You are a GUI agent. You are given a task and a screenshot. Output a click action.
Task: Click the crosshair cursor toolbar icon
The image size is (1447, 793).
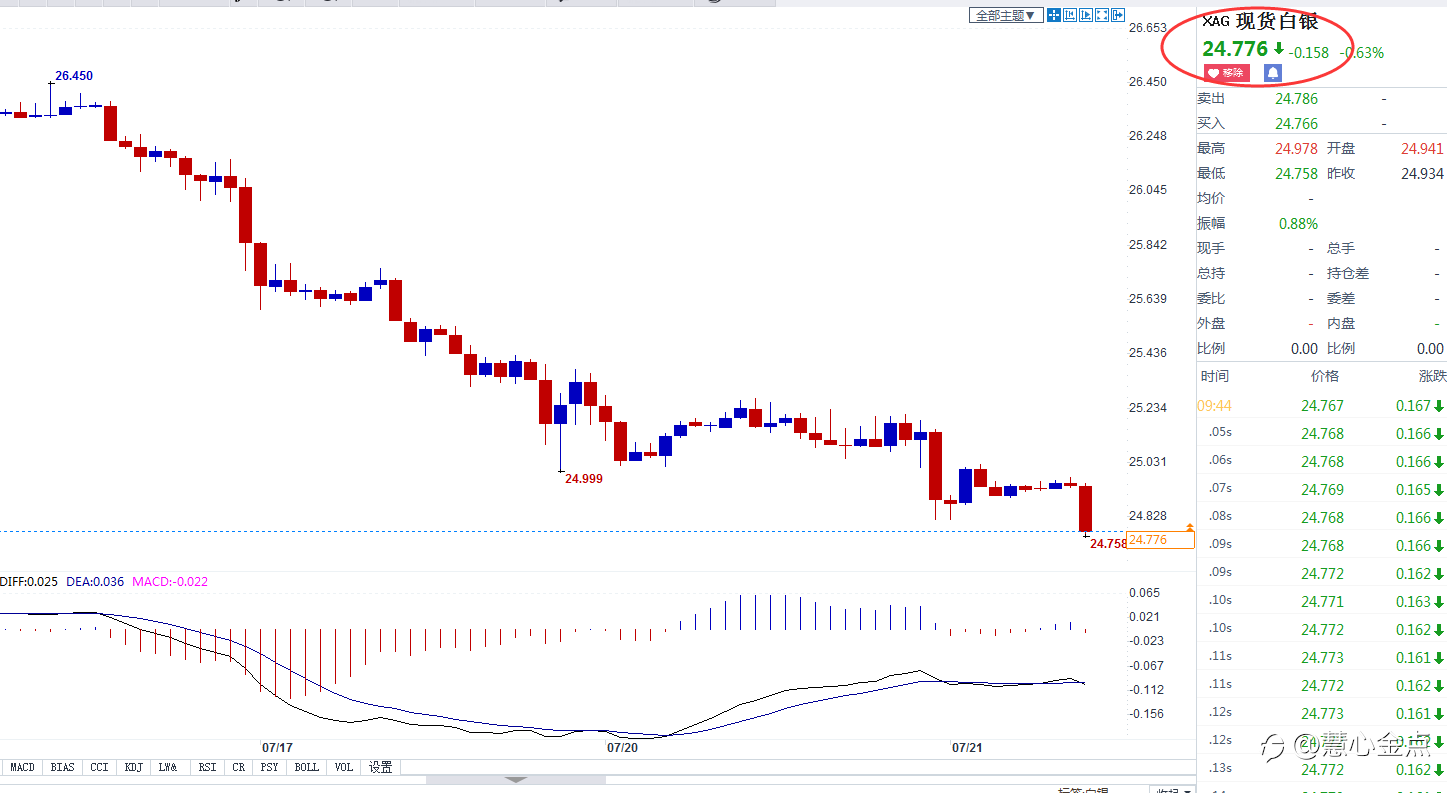[1054, 15]
